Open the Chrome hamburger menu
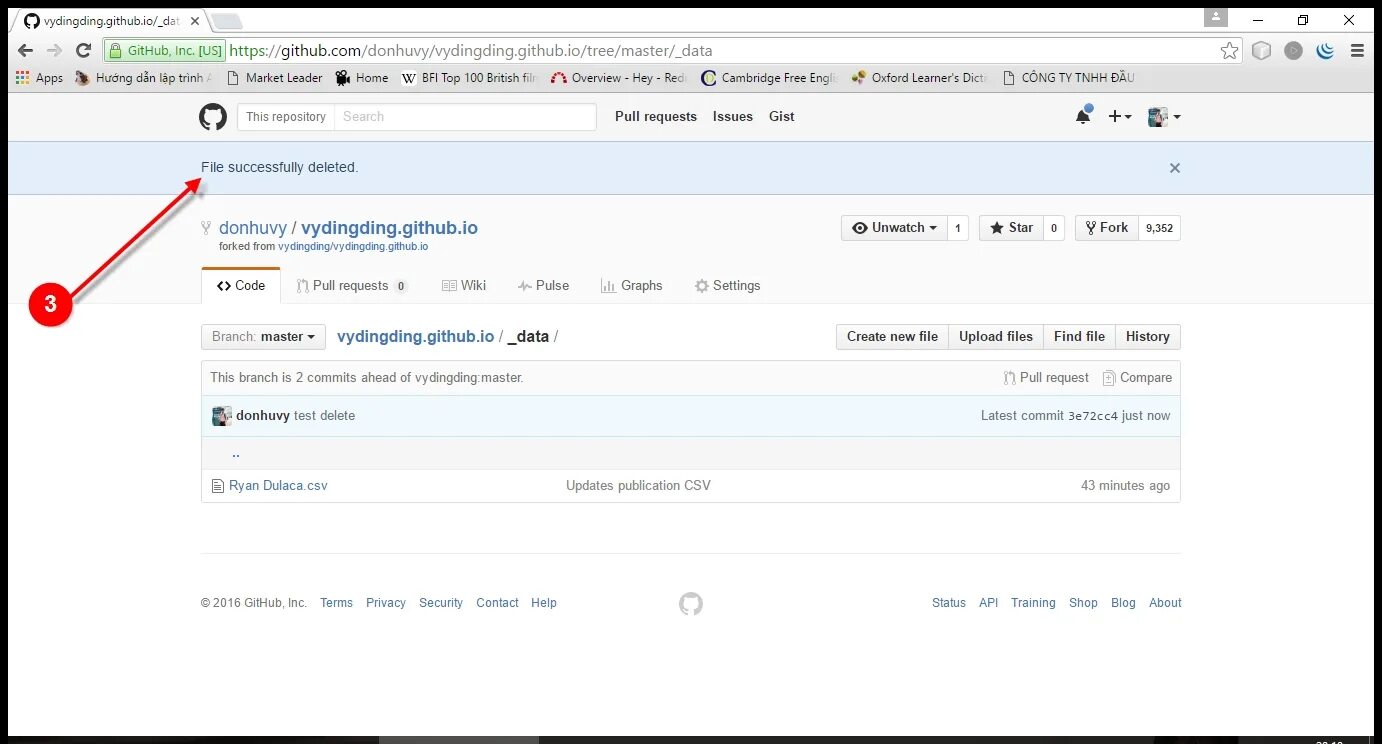 [x=1357, y=50]
